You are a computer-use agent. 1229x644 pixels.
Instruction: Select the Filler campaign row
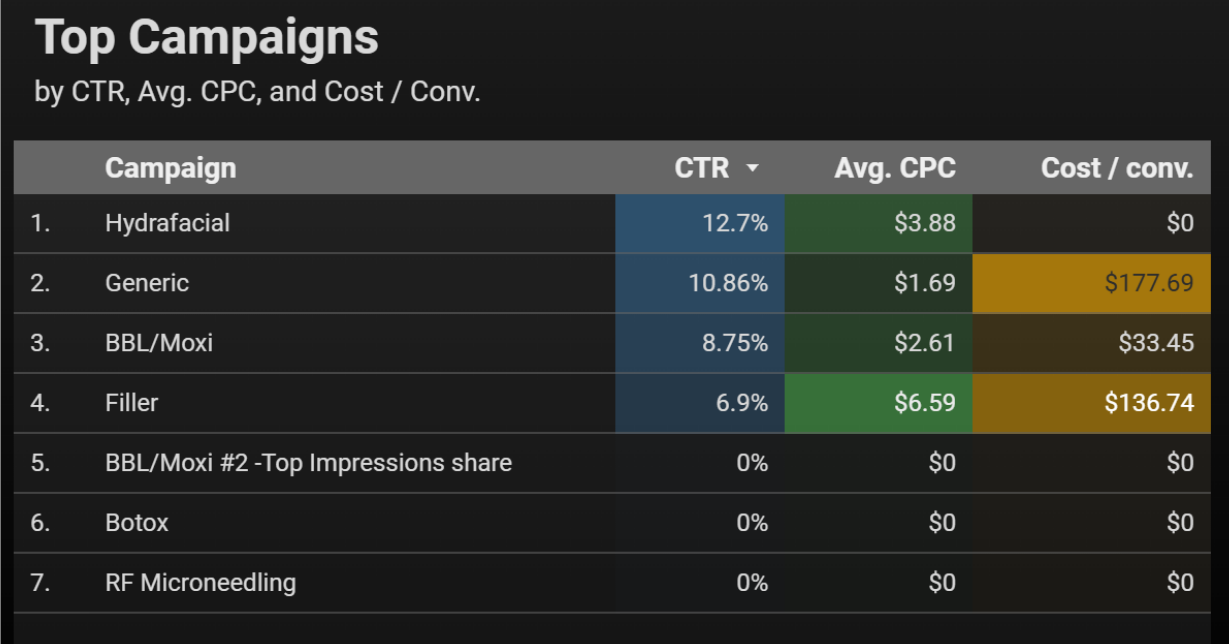tap(132, 403)
